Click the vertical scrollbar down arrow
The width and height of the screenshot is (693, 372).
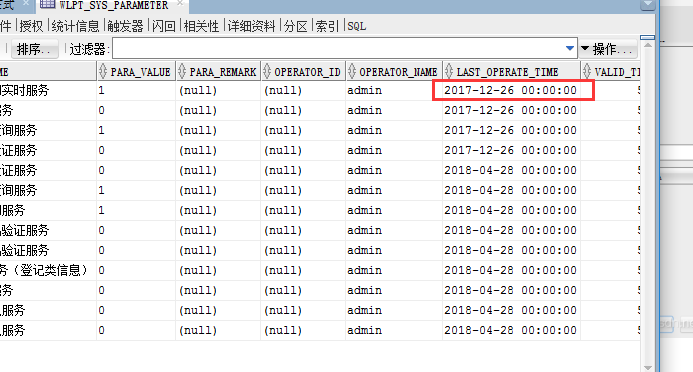tap(648, 368)
